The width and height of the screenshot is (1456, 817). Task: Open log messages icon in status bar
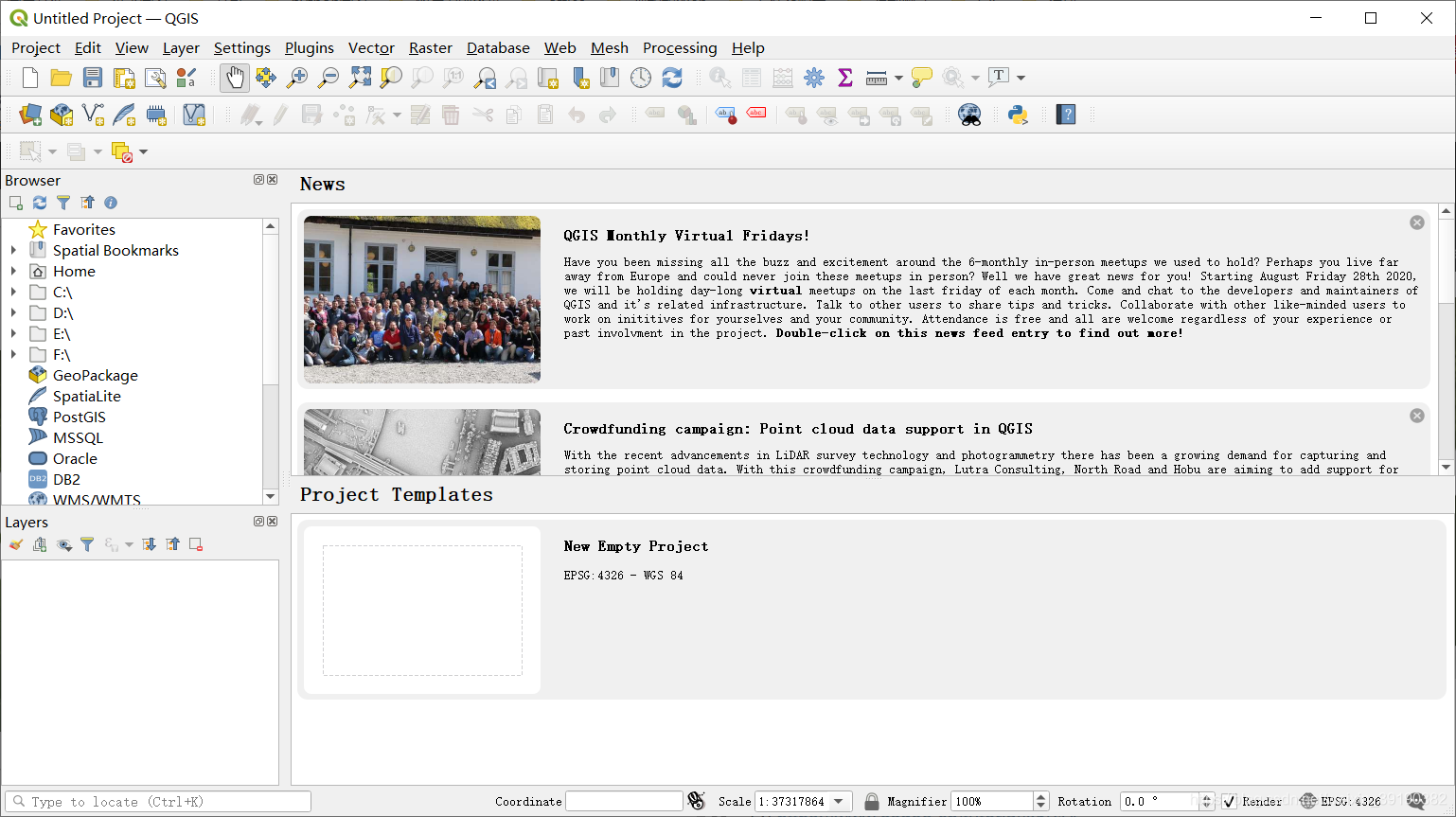[x=1417, y=802]
